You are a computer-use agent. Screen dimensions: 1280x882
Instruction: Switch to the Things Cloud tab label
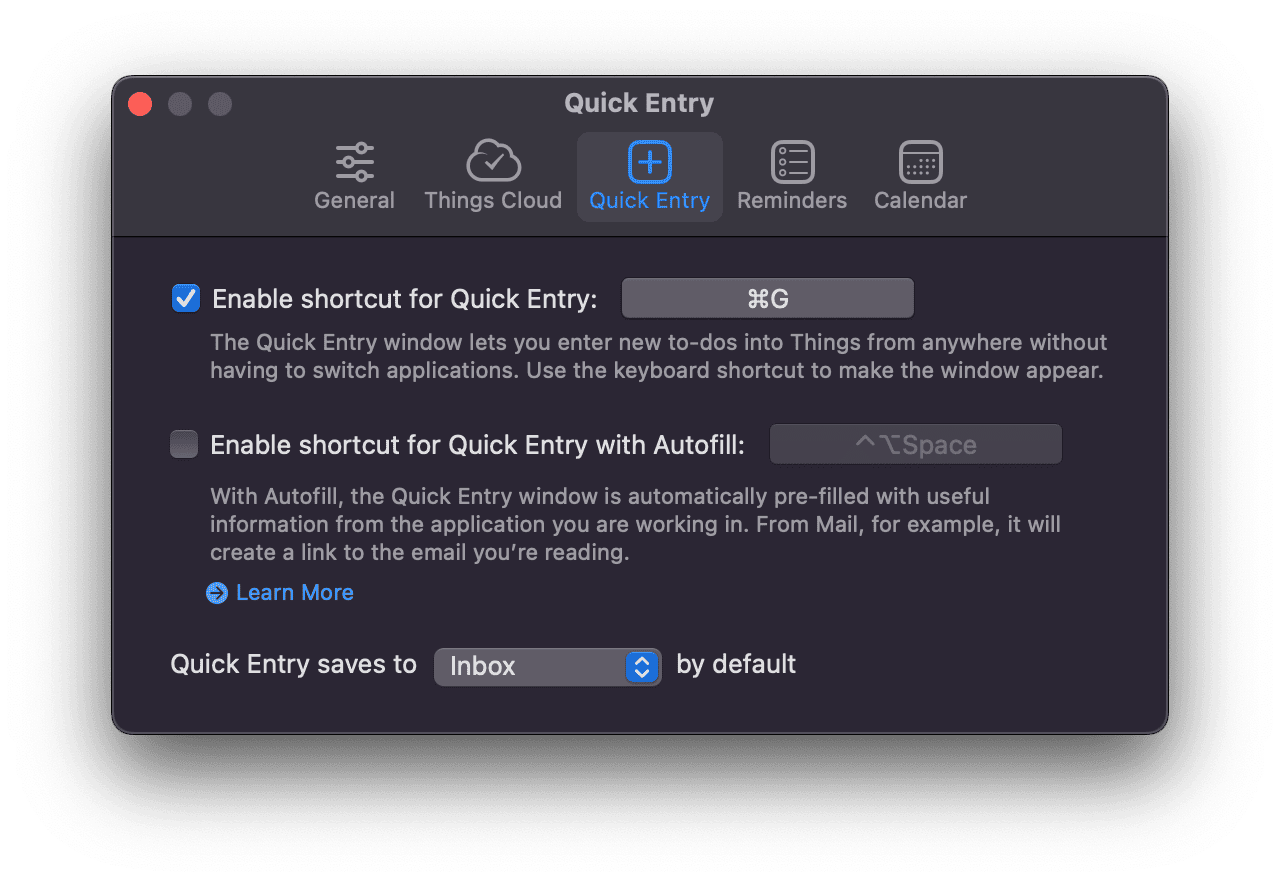pos(493,200)
